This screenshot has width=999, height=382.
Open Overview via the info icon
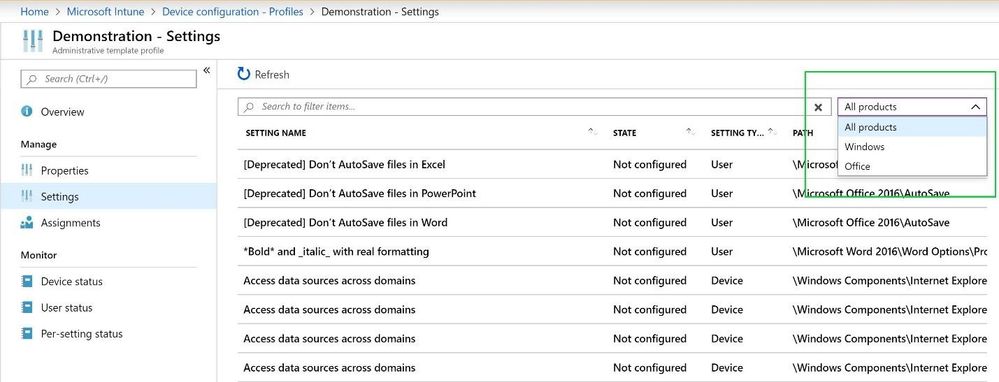[27, 111]
